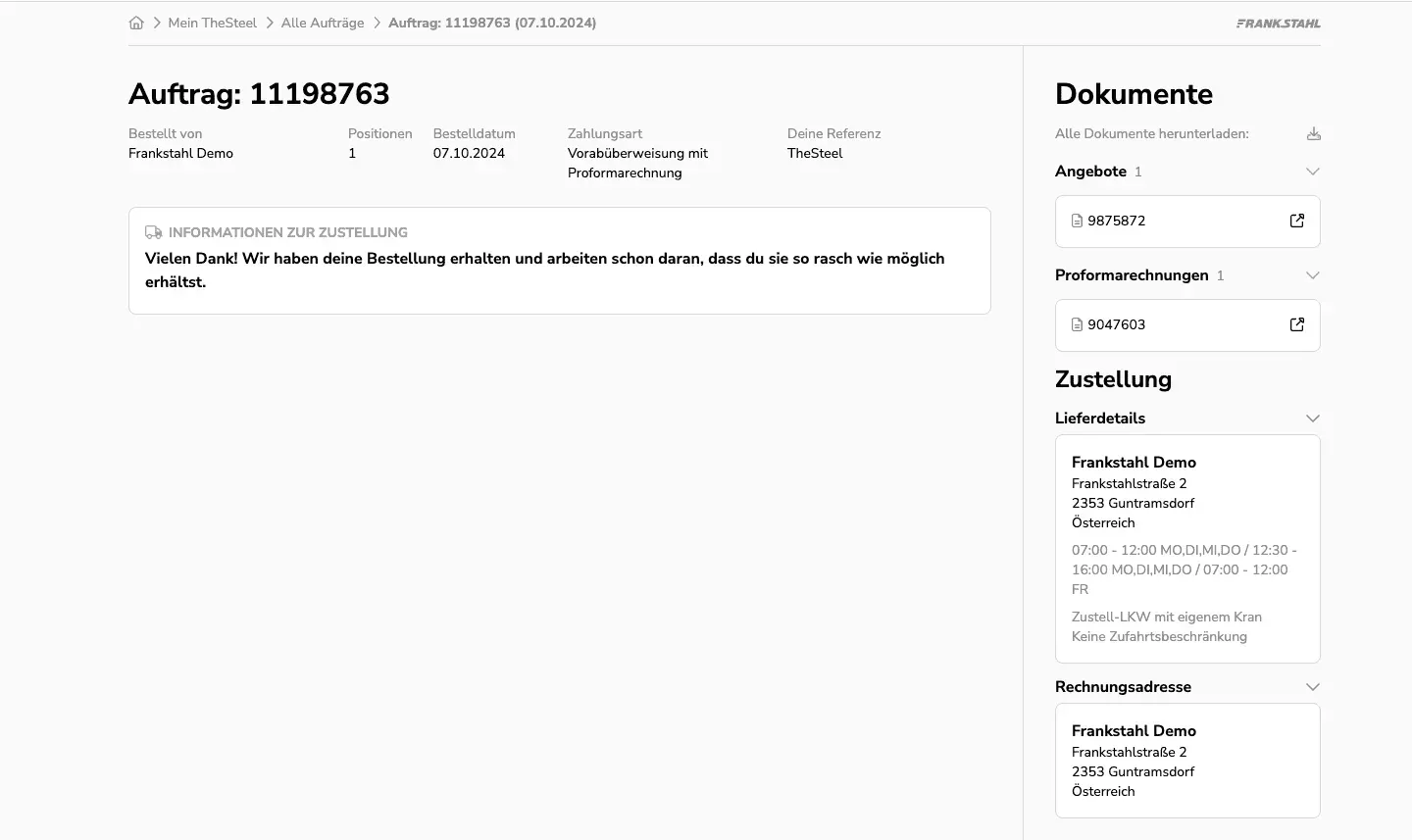This screenshot has width=1412, height=840.
Task: Collapse the Angebote section
Action: point(1313,172)
